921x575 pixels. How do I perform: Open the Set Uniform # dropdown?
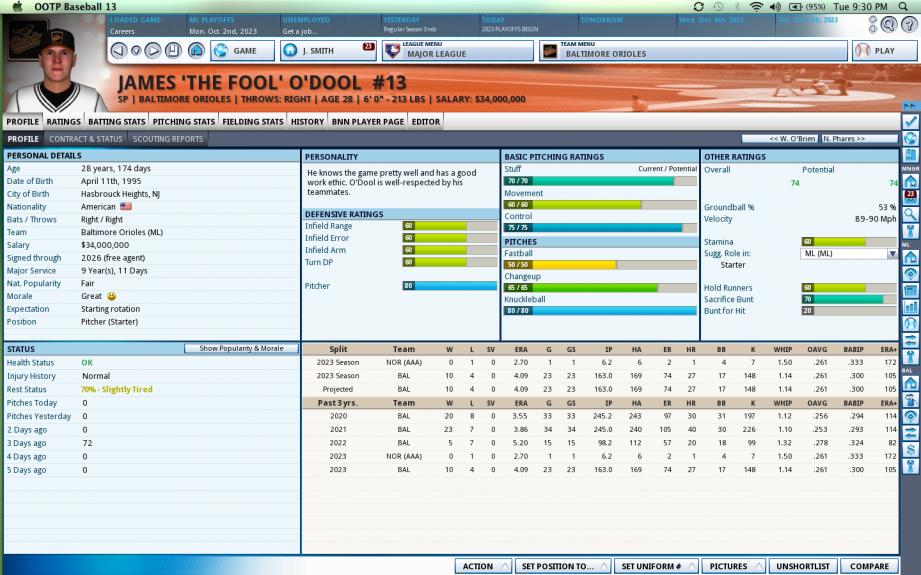pyautogui.click(x=654, y=566)
